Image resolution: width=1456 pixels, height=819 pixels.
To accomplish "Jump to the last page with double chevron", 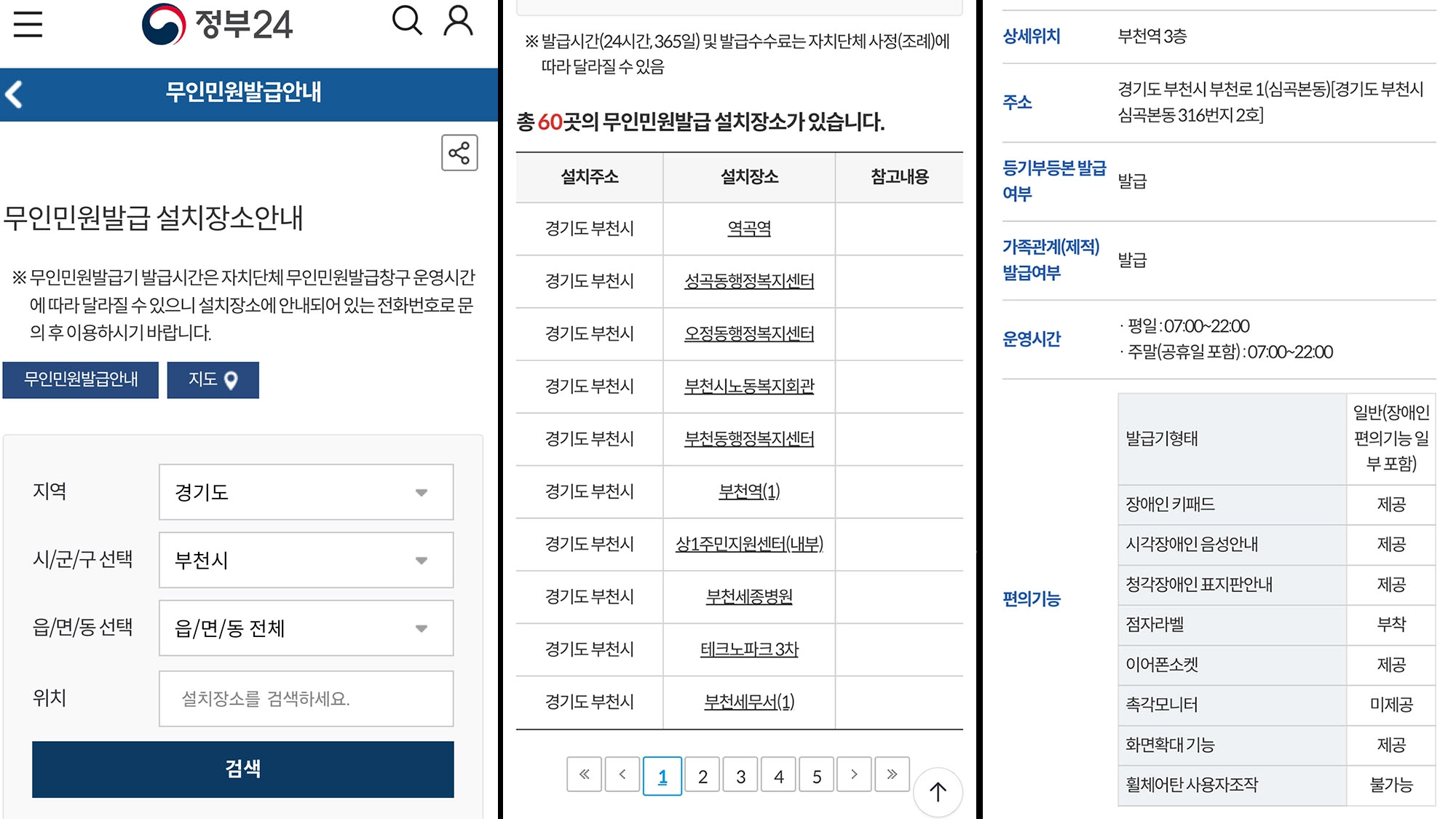I will (891, 775).
